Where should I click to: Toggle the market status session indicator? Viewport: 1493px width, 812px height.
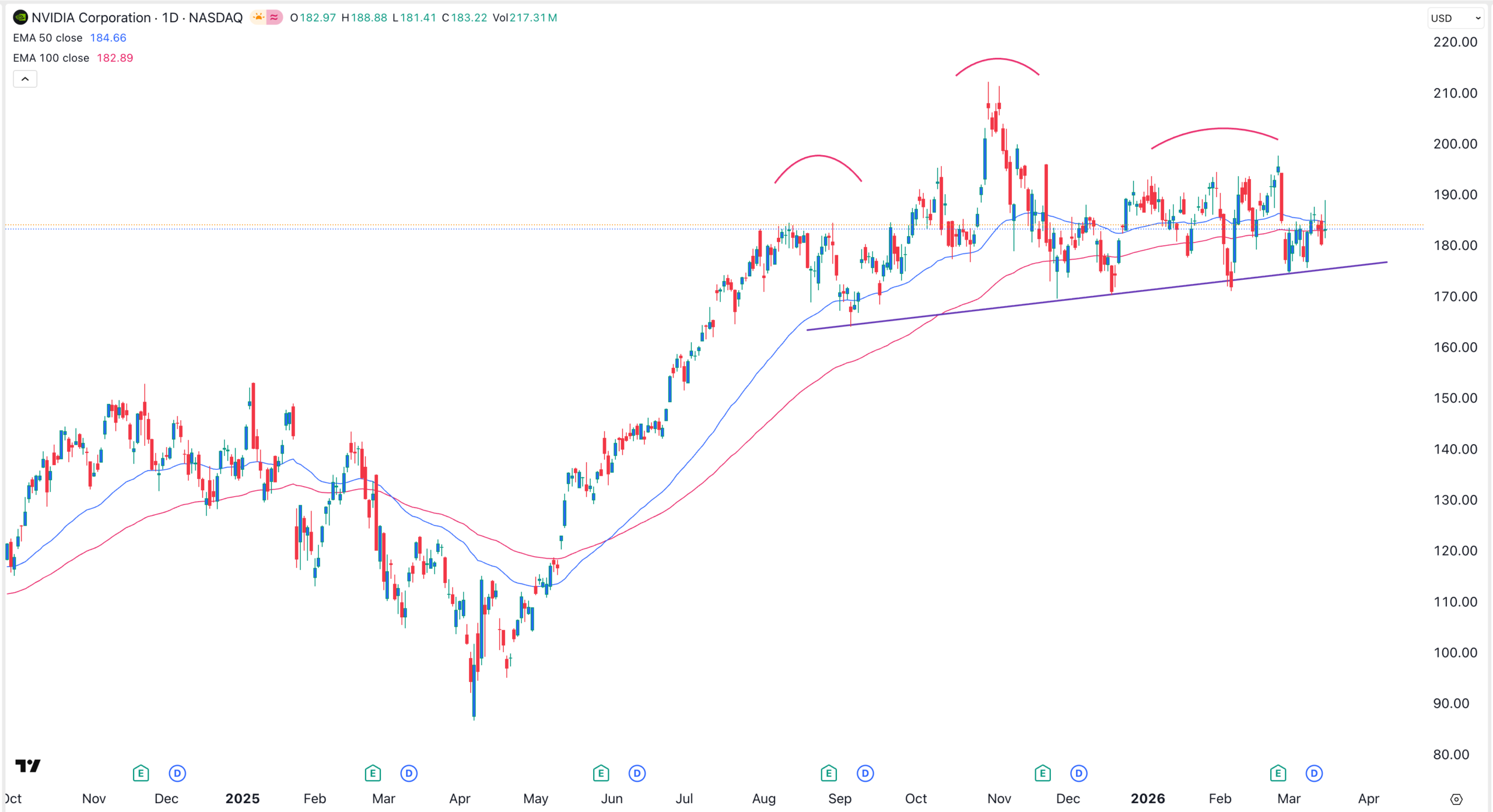tap(265, 17)
